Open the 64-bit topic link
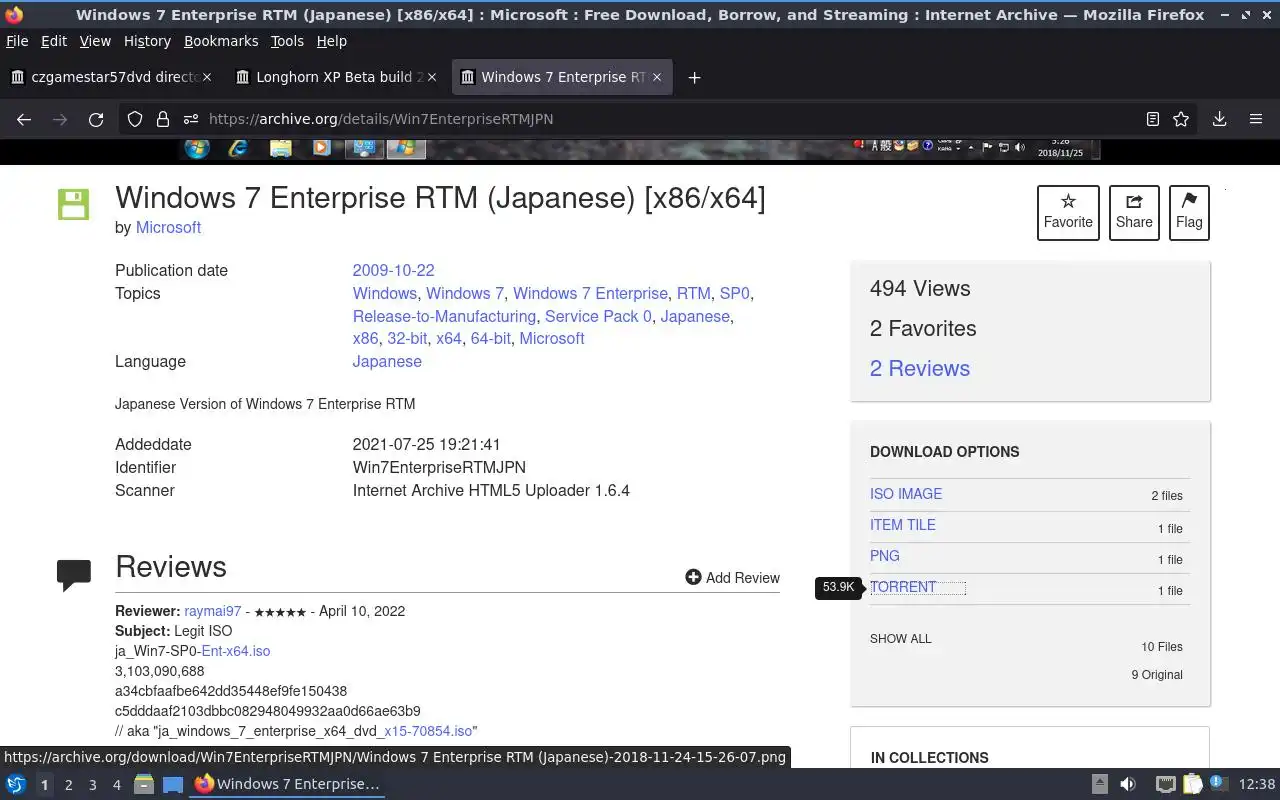Image resolution: width=1280 pixels, height=800 pixels. click(x=490, y=339)
